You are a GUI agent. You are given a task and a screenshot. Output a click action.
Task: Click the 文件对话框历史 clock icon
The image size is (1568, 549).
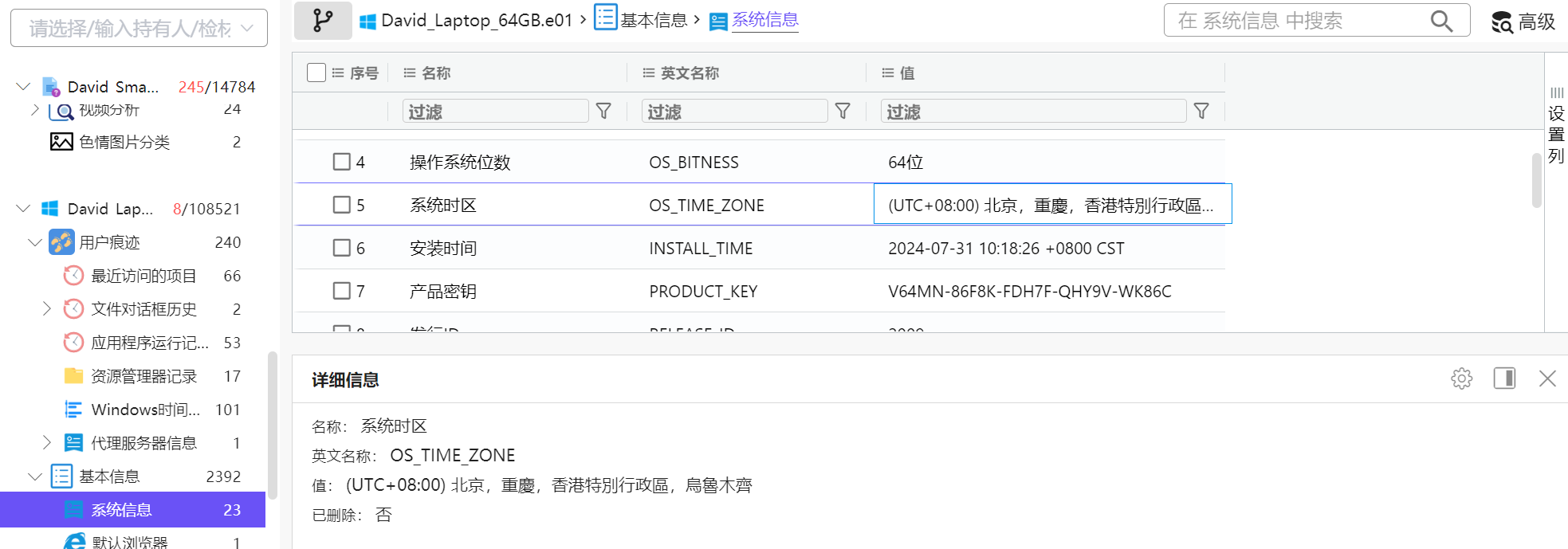pyautogui.click(x=73, y=309)
